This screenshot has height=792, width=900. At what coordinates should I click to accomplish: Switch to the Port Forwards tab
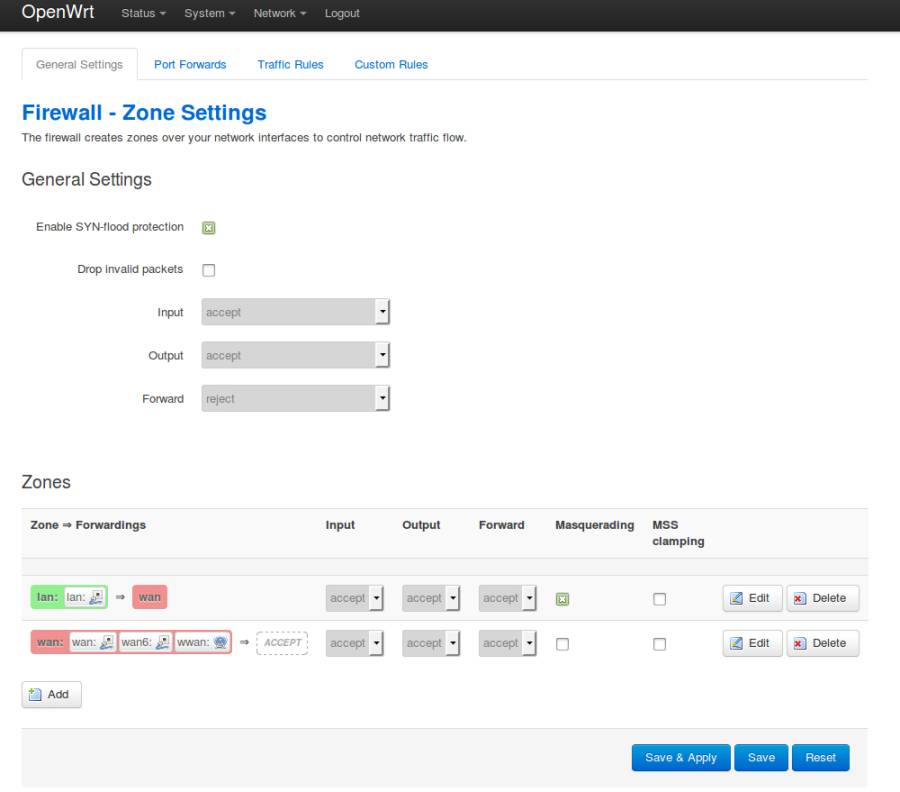190,64
